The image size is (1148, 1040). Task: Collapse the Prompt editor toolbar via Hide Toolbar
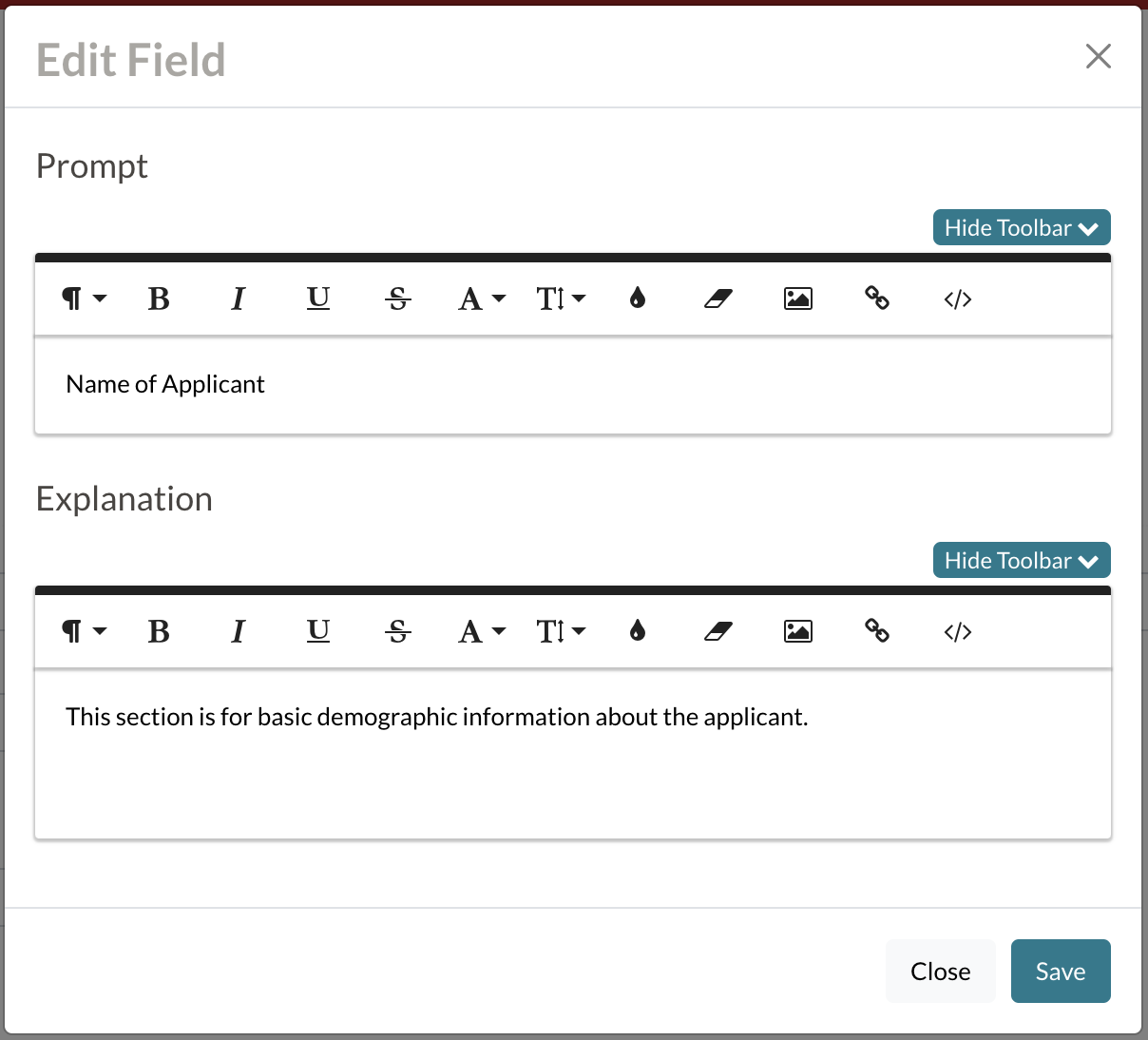pos(1022,227)
